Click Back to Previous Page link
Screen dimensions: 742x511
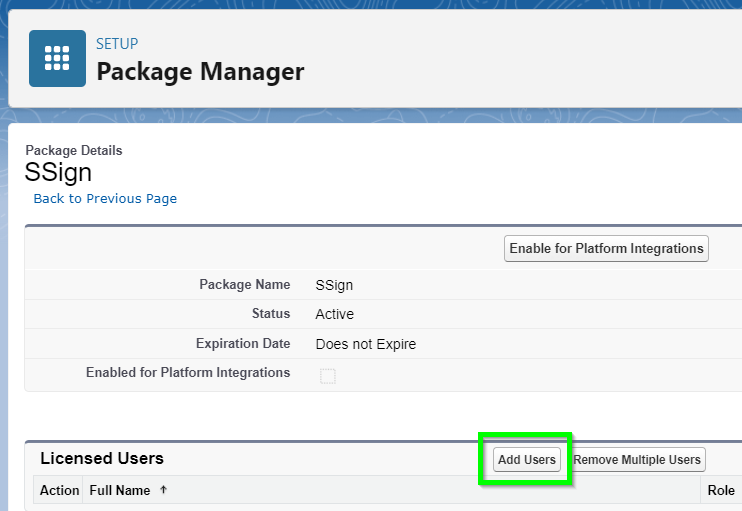point(105,198)
